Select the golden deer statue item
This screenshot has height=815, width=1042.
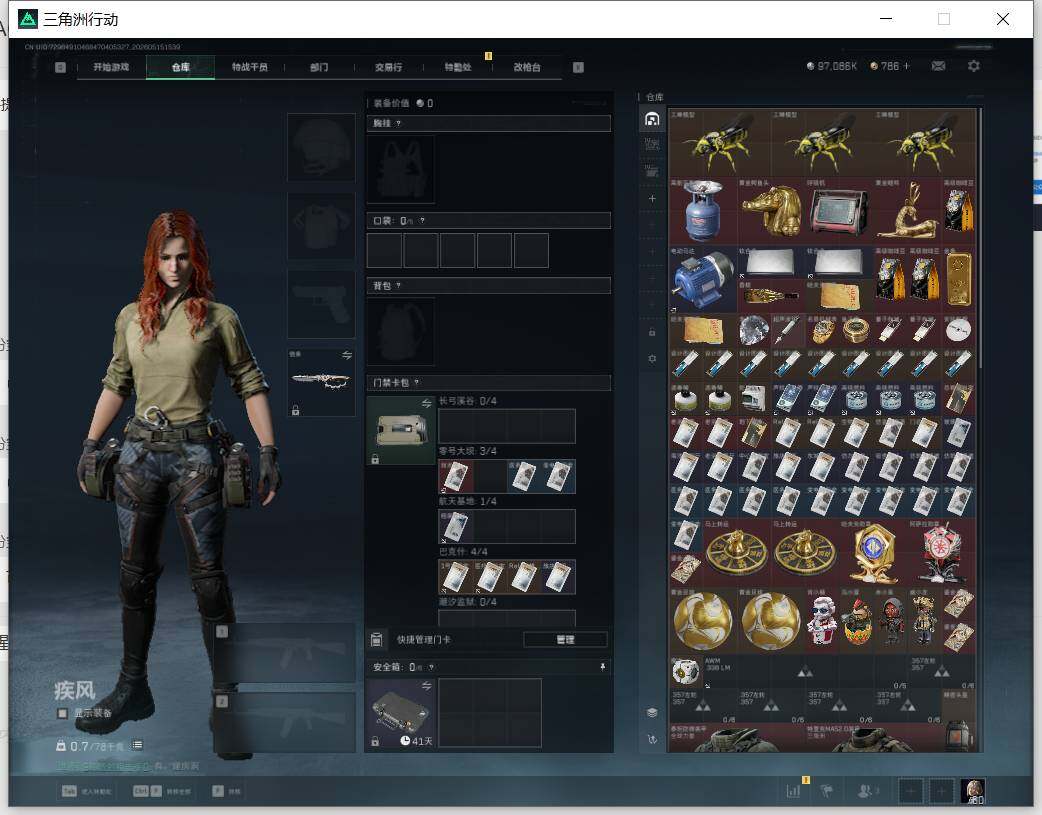[x=907, y=211]
